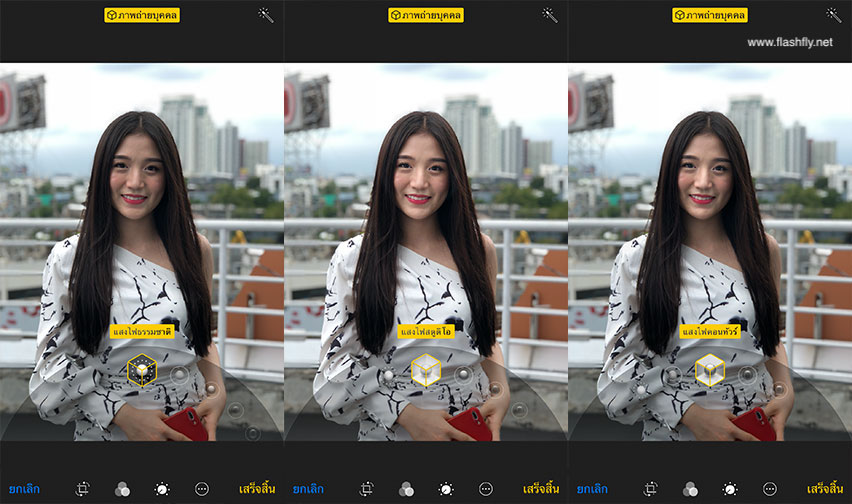The width and height of the screenshot is (852, 504).
Task: Toggle the ภาพถ่ายบุคคล portrait badge in the แสงไฟธรรมชาติ screen
Action: point(142,15)
